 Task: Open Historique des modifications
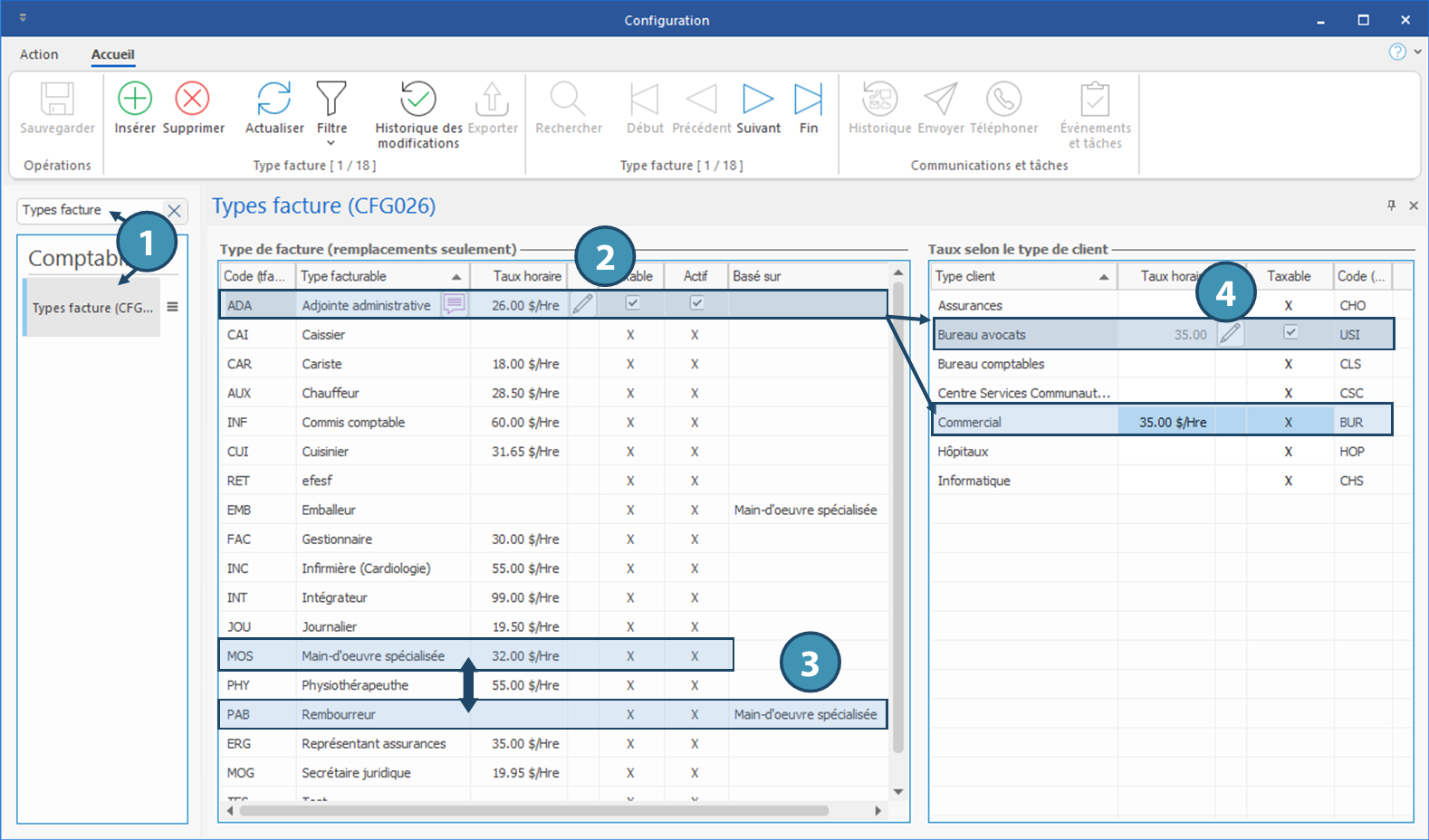(418, 100)
